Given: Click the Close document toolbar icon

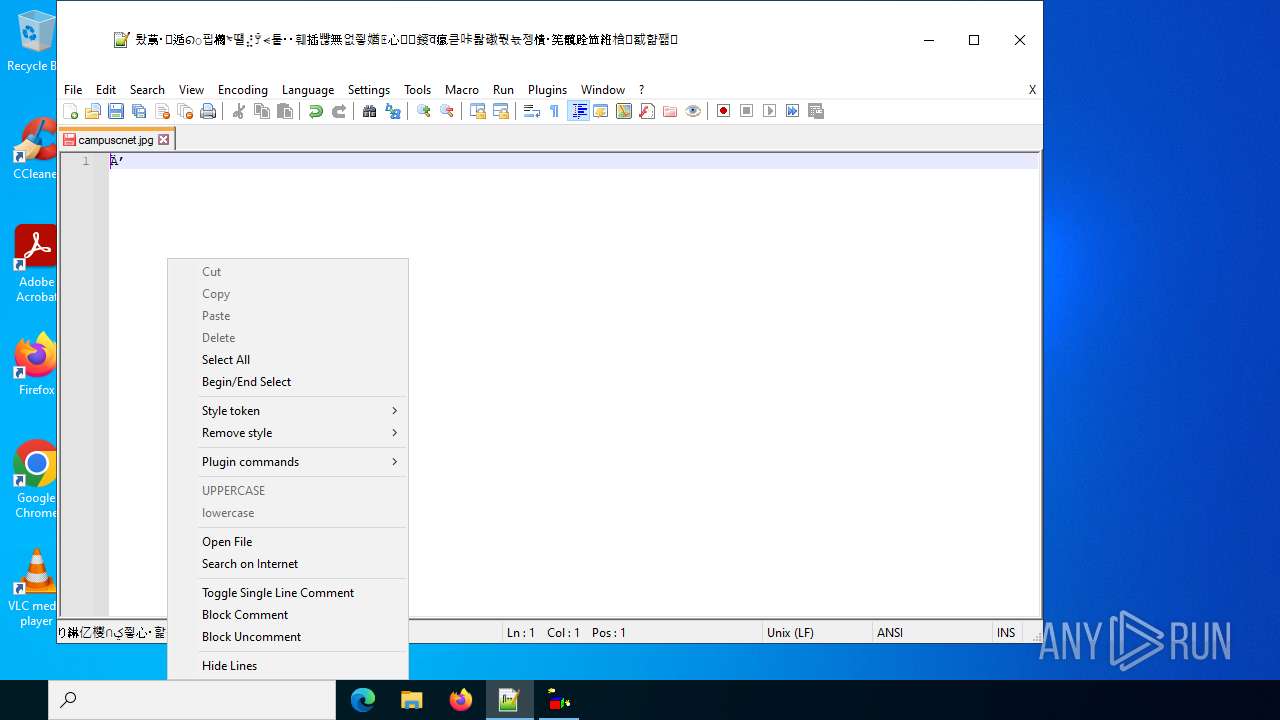Looking at the screenshot, I should tap(162, 111).
